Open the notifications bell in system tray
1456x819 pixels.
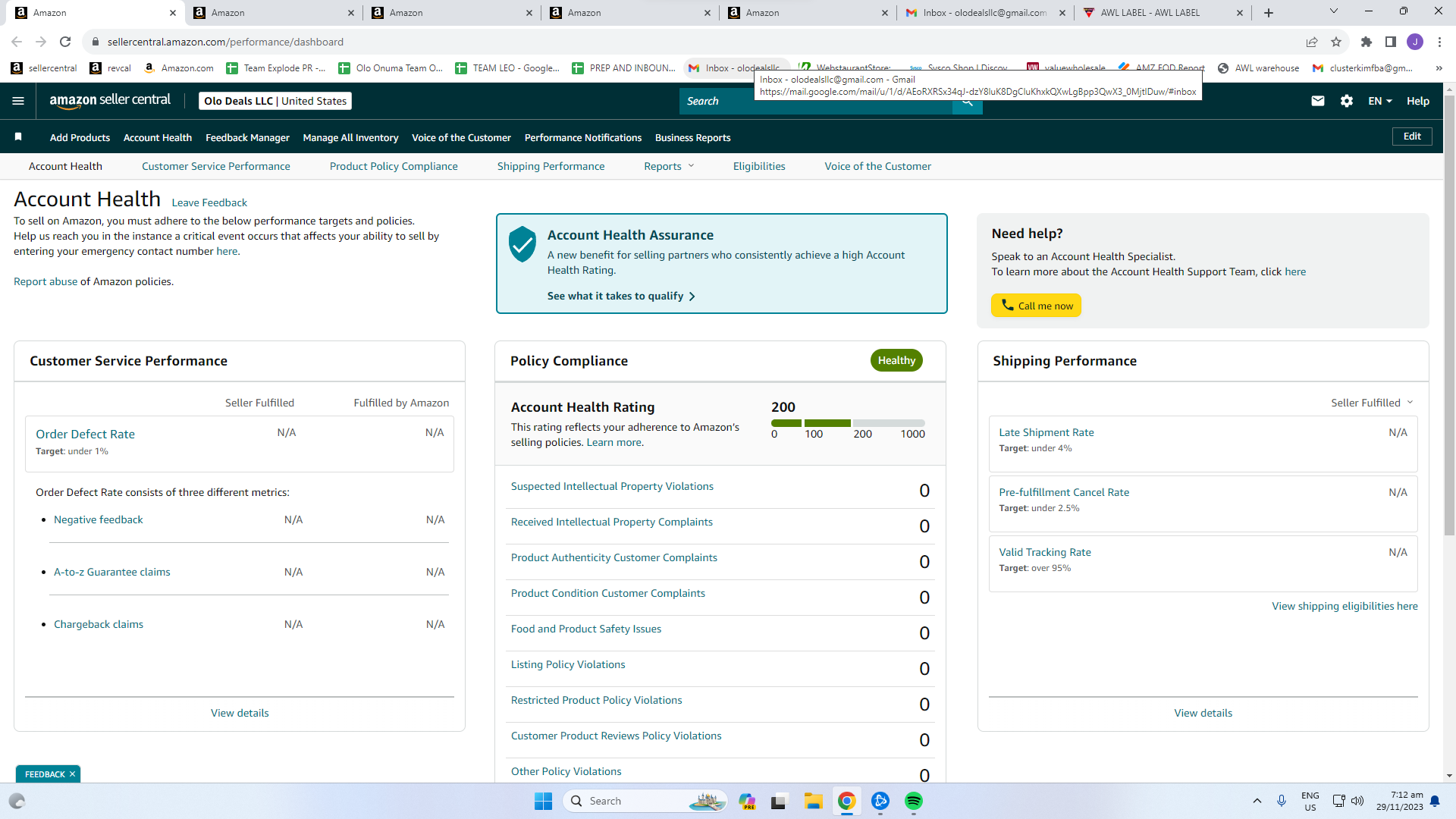[1435, 801]
